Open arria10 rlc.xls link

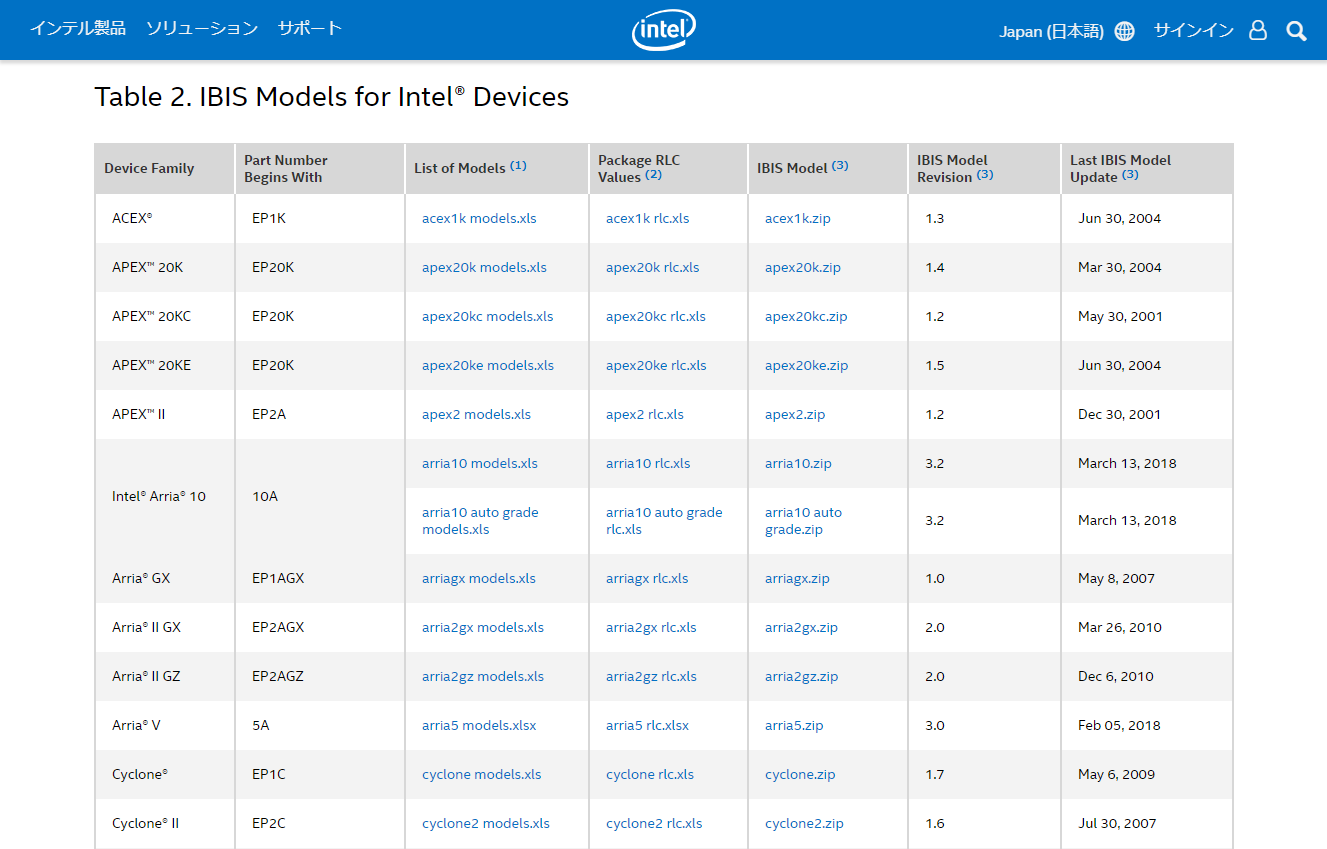[648, 463]
